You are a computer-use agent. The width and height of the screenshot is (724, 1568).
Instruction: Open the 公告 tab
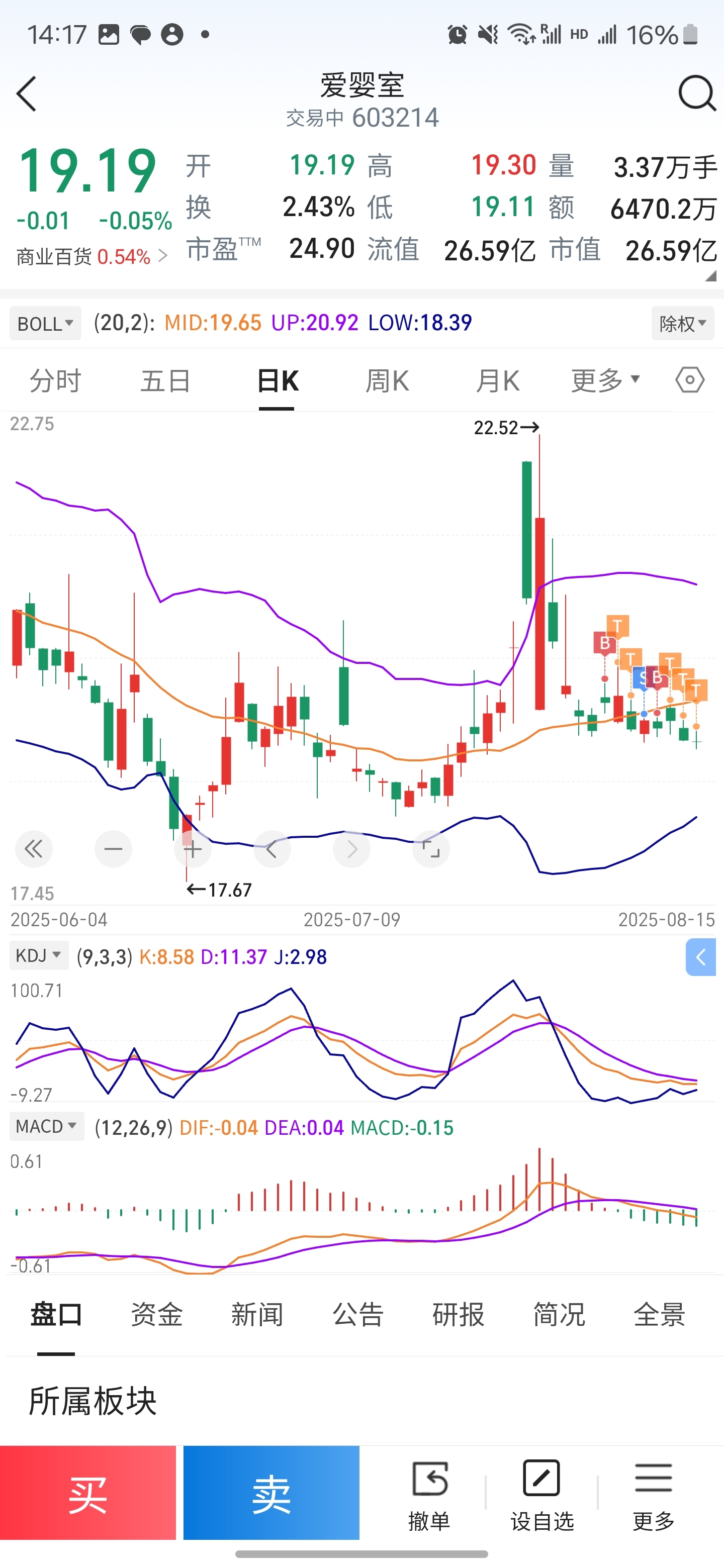[358, 1315]
